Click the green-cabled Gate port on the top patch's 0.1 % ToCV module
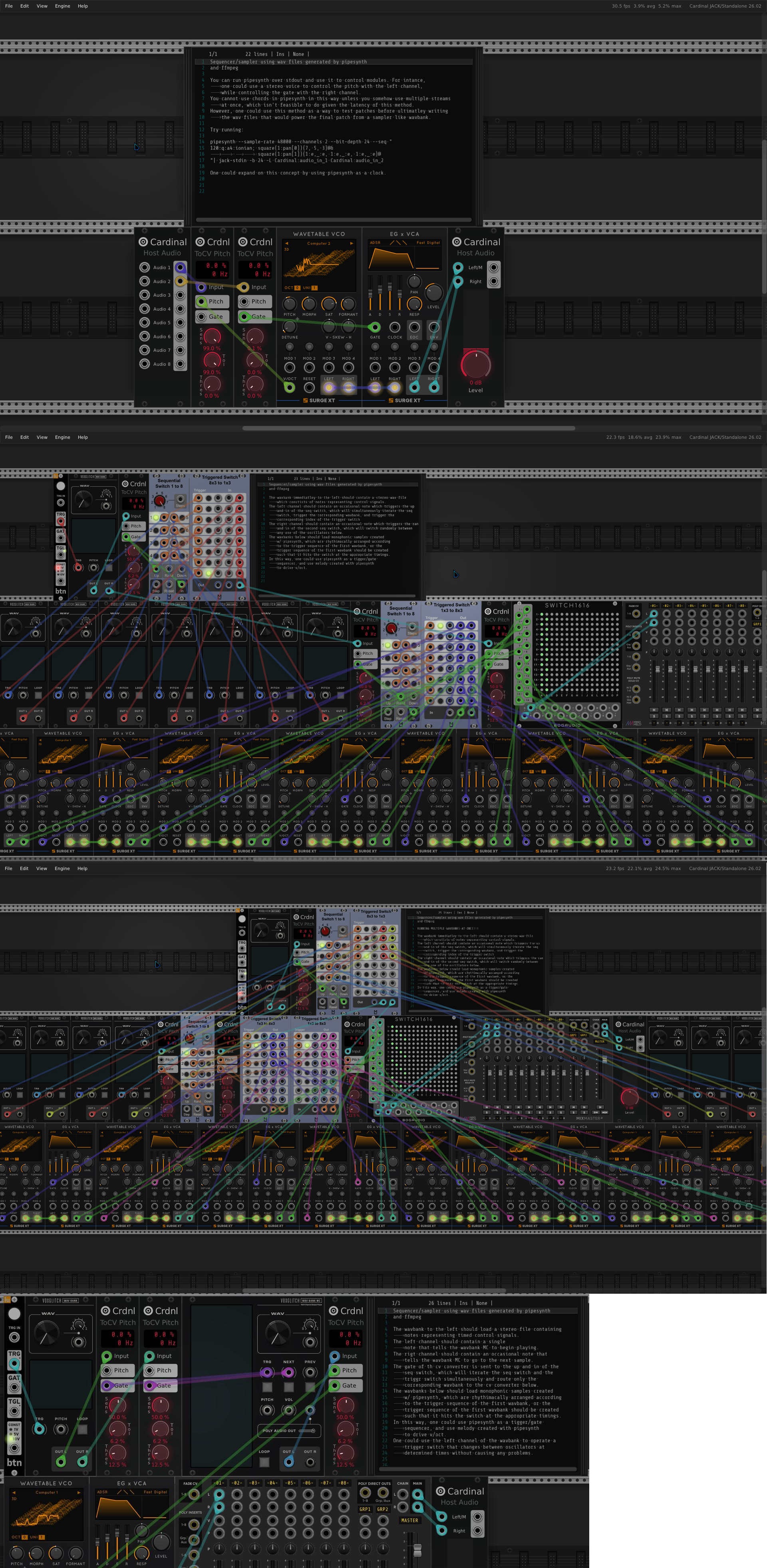The height and width of the screenshot is (1568, 767). [244, 317]
